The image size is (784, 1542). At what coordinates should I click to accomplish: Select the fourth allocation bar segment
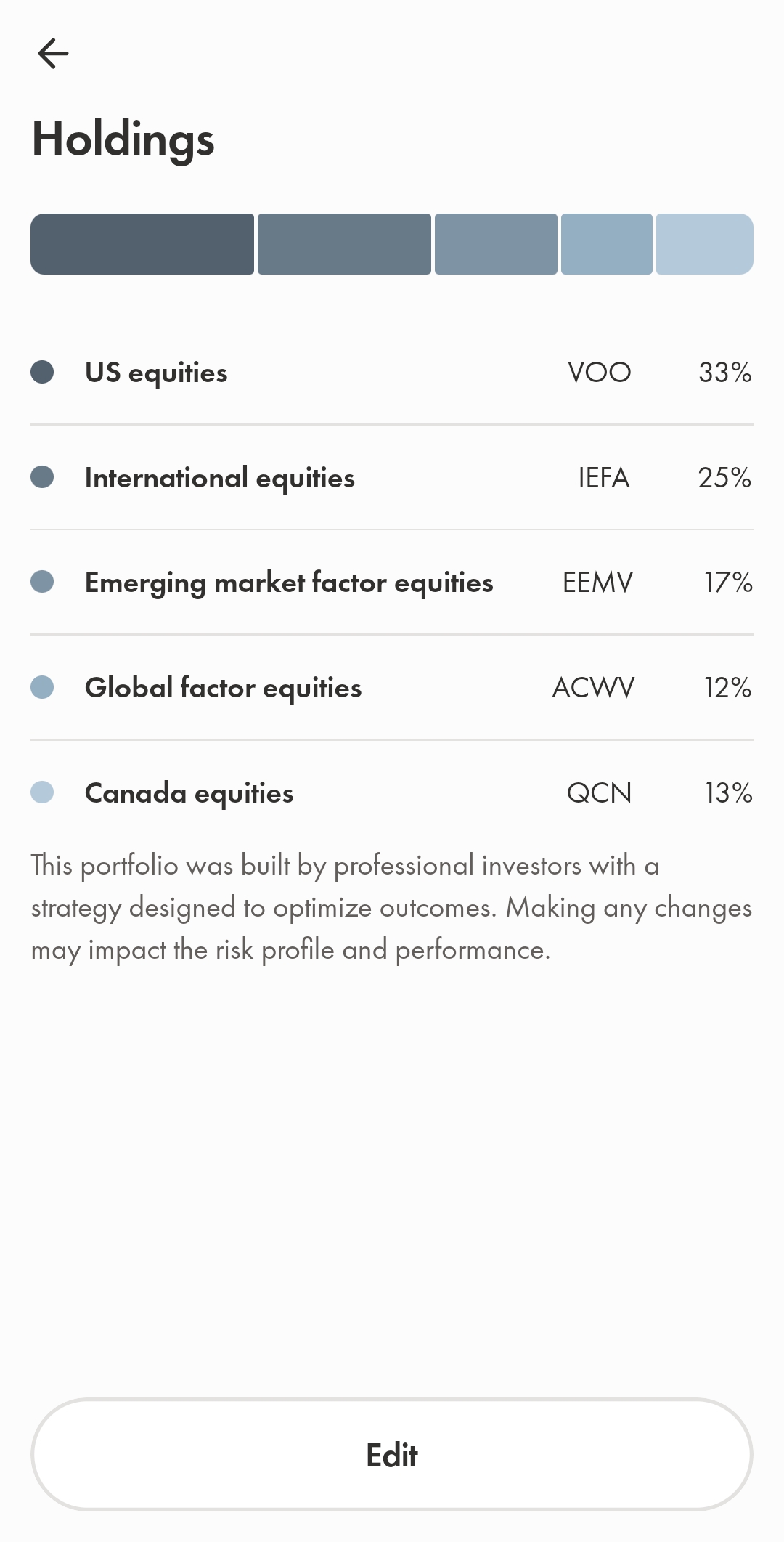[x=607, y=244]
